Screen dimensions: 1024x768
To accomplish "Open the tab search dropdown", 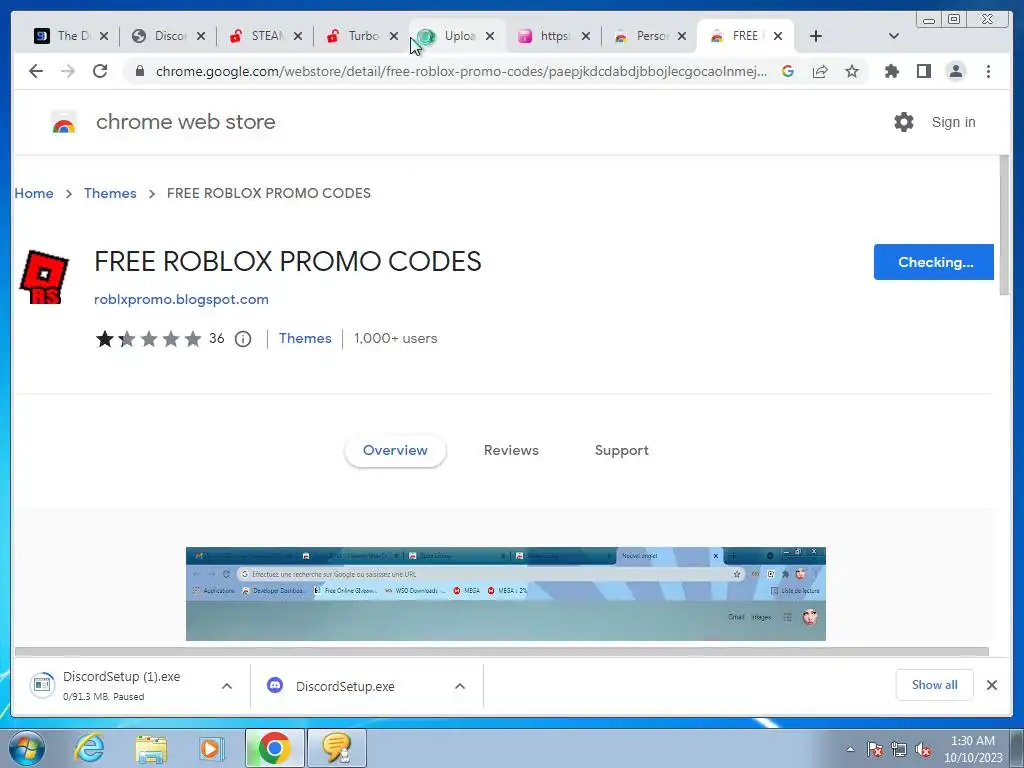I will 894,36.
